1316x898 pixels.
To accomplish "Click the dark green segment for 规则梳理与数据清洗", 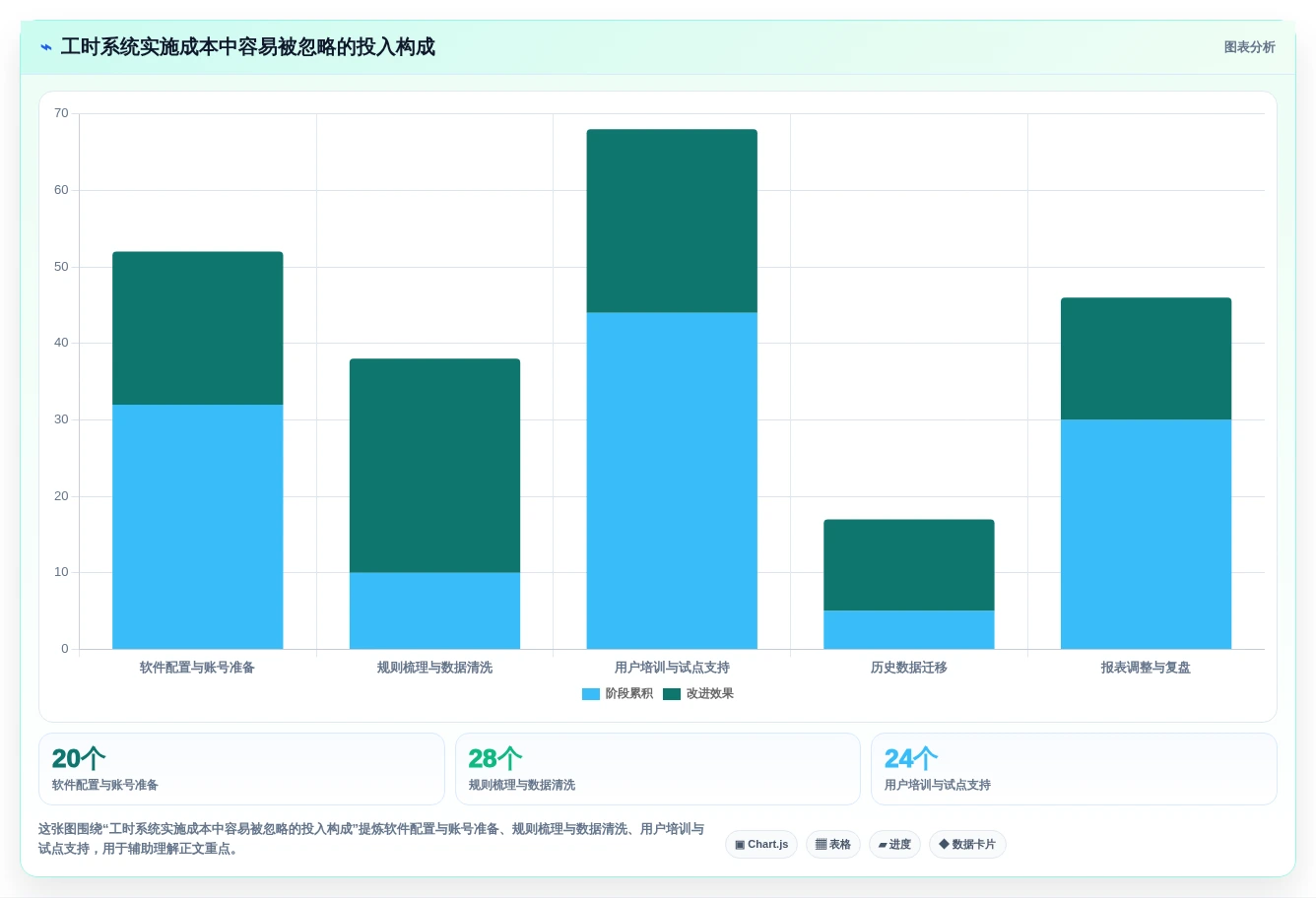I will [x=434, y=466].
